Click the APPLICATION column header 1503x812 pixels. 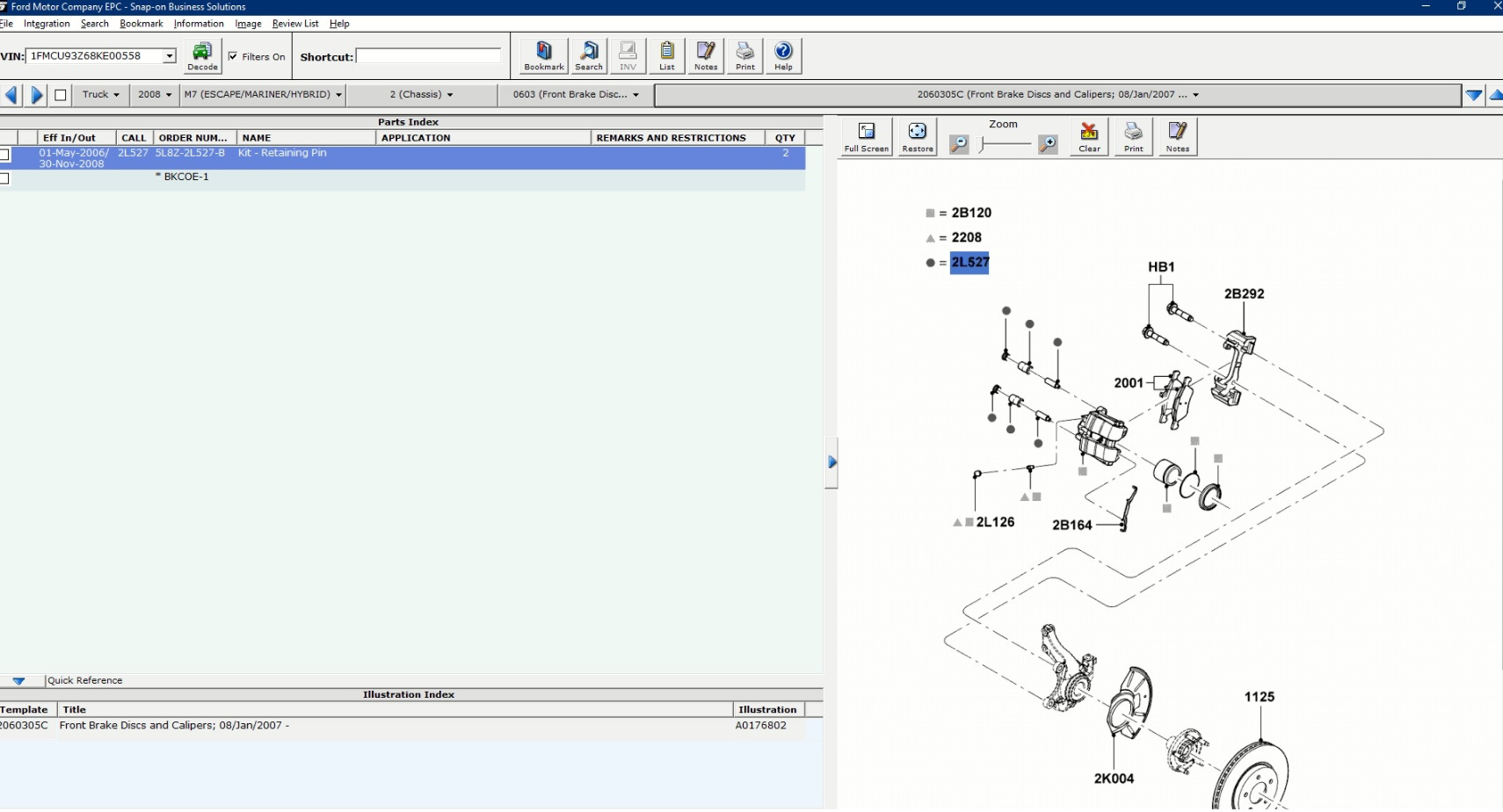point(483,138)
